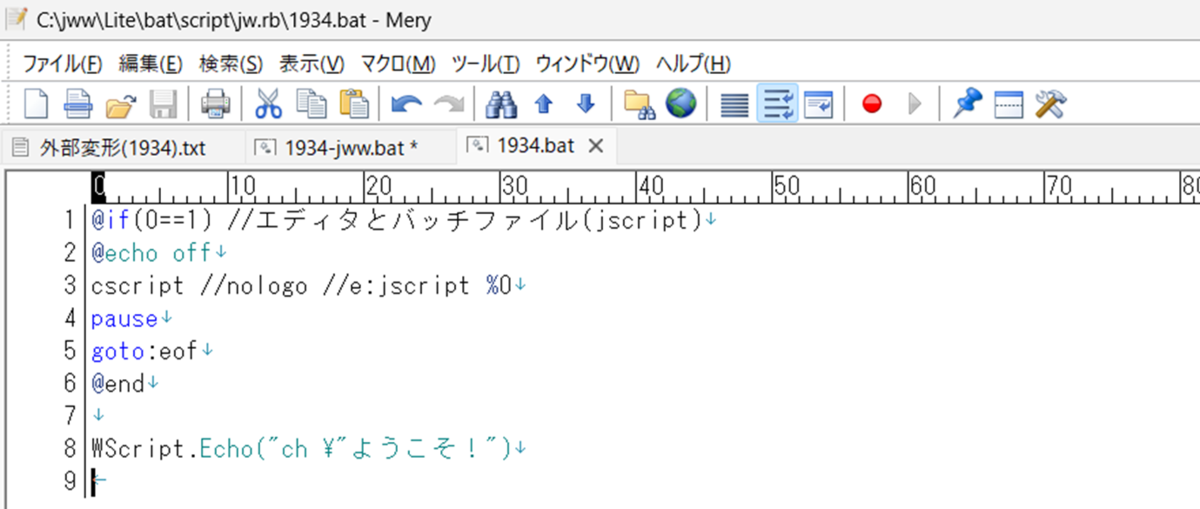Select the no-wrap lines icon
Image resolution: width=1200 pixels, height=509 pixels.
point(735,104)
